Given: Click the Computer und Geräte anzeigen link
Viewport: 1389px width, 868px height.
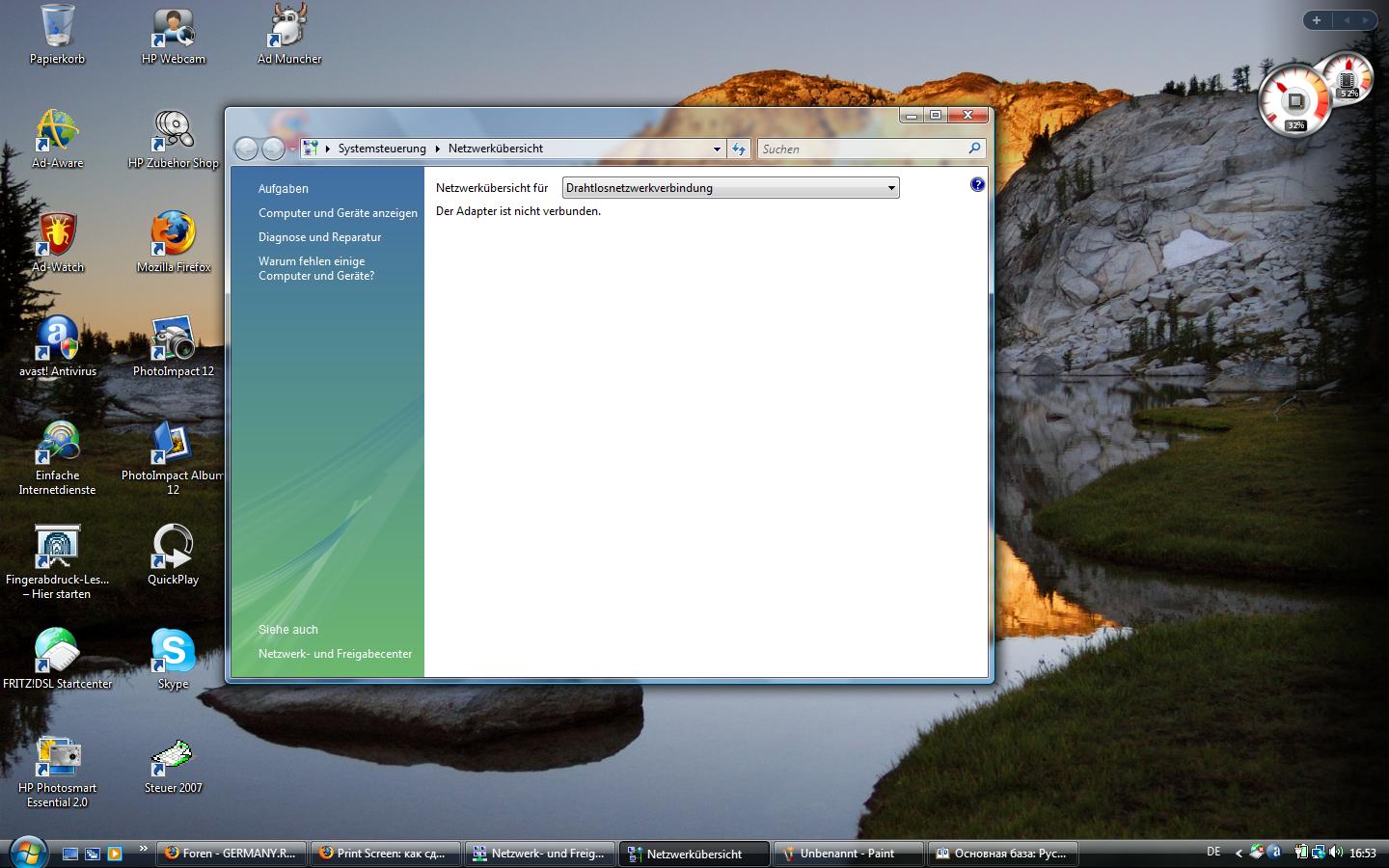Looking at the screenshot, I should coord(338,213).
